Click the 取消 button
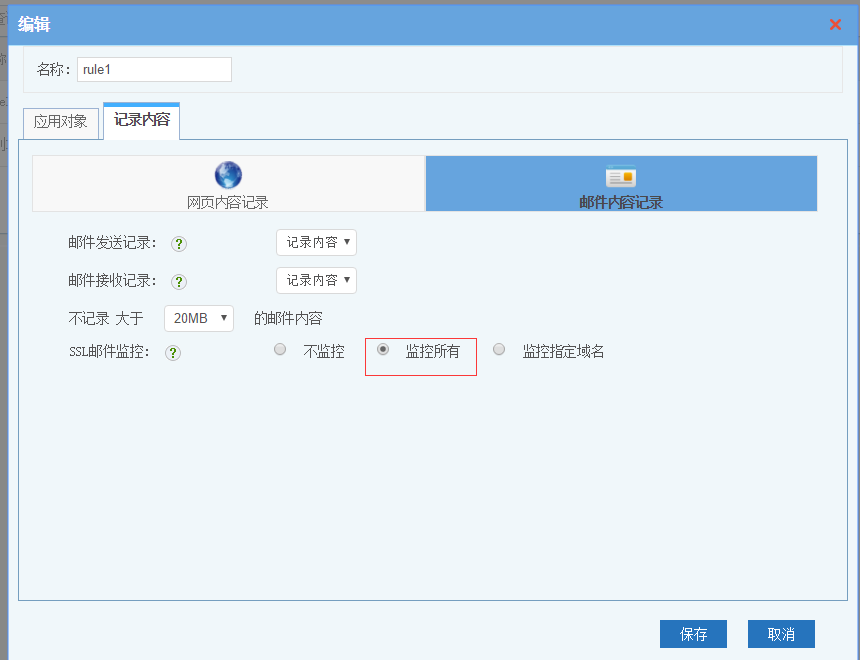This screenshot has height=660, width=860. pyautogui.click(x=781, y=634)
